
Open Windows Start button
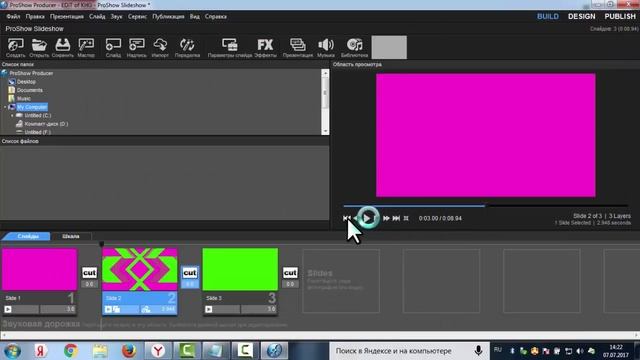click(12, 351)
